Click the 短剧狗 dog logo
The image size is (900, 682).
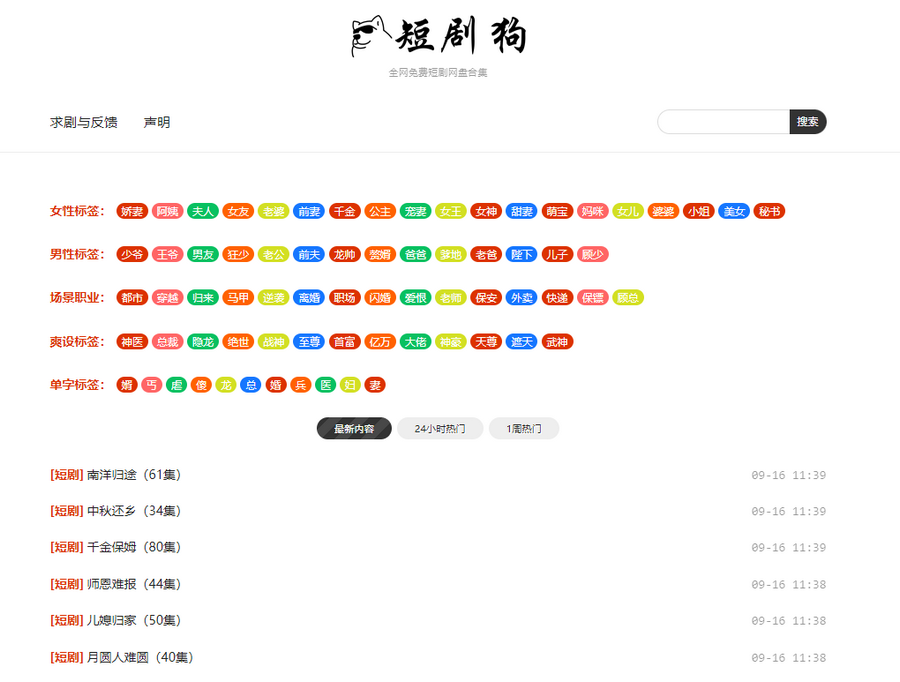[438, 36]
